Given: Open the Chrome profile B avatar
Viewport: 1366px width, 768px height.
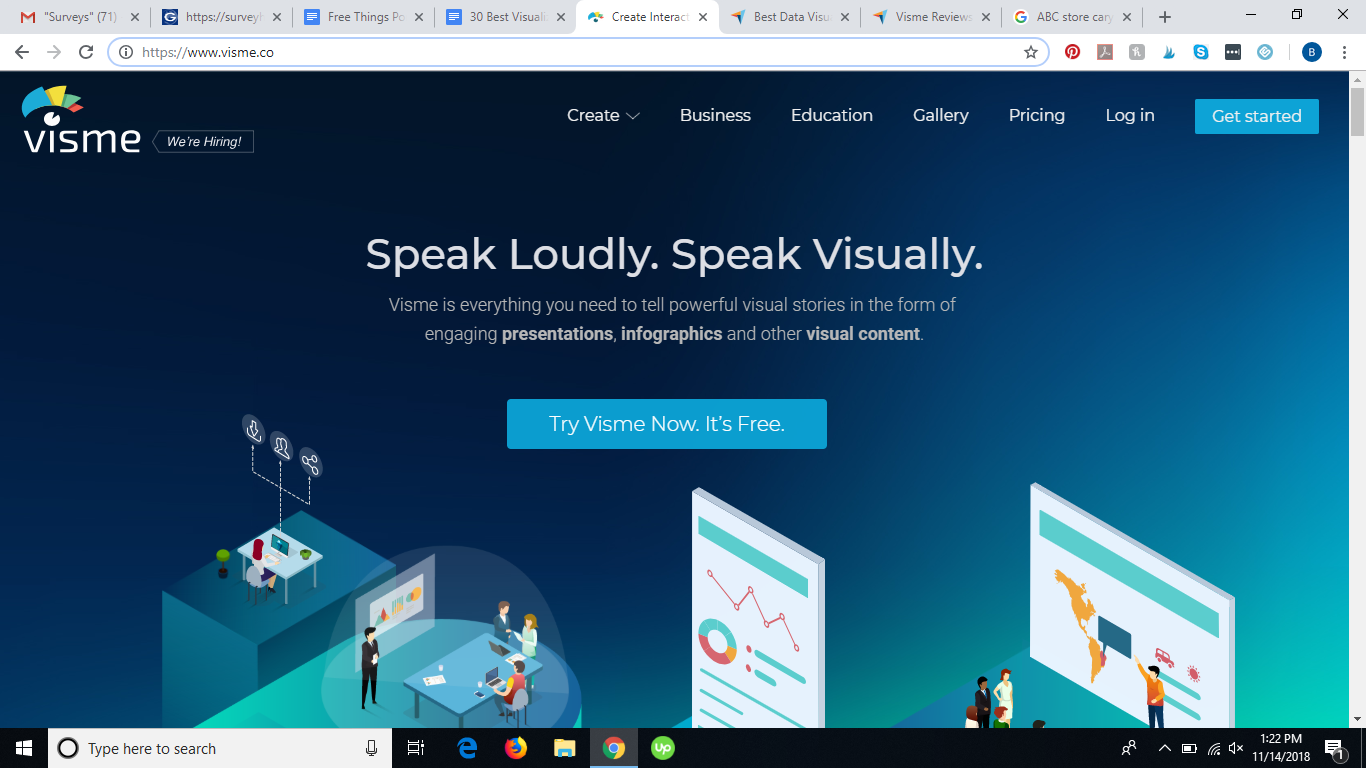Looking at the screenshot, I should pos(1312,52).
